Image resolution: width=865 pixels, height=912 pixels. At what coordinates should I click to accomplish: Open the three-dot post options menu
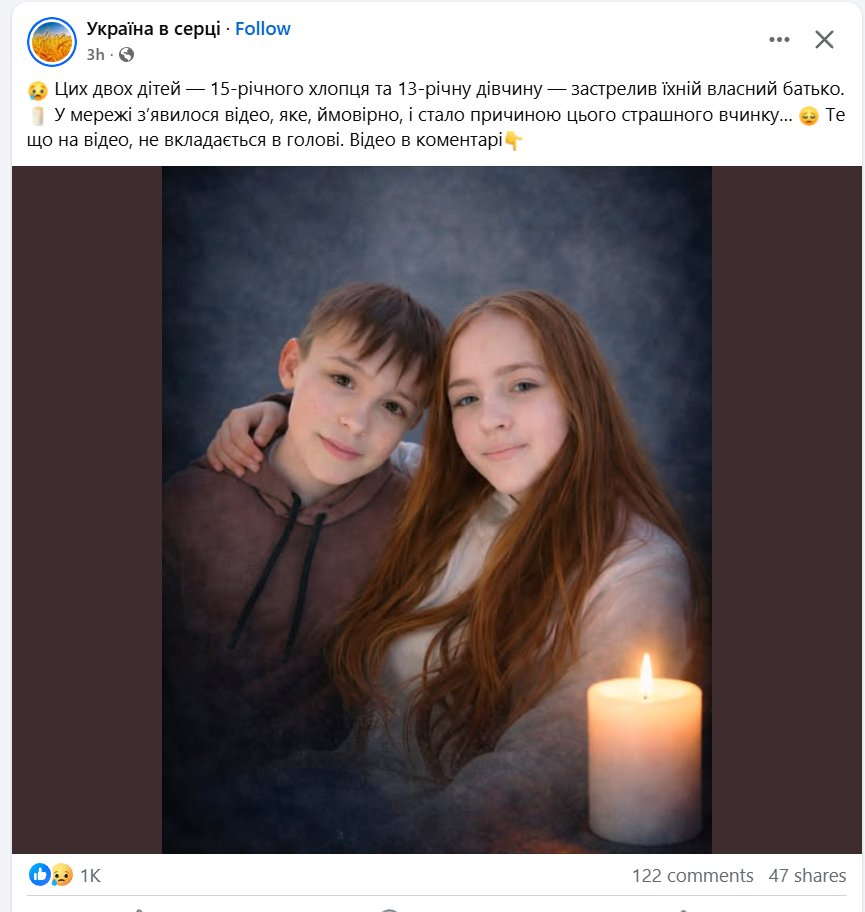click(779, 40)
